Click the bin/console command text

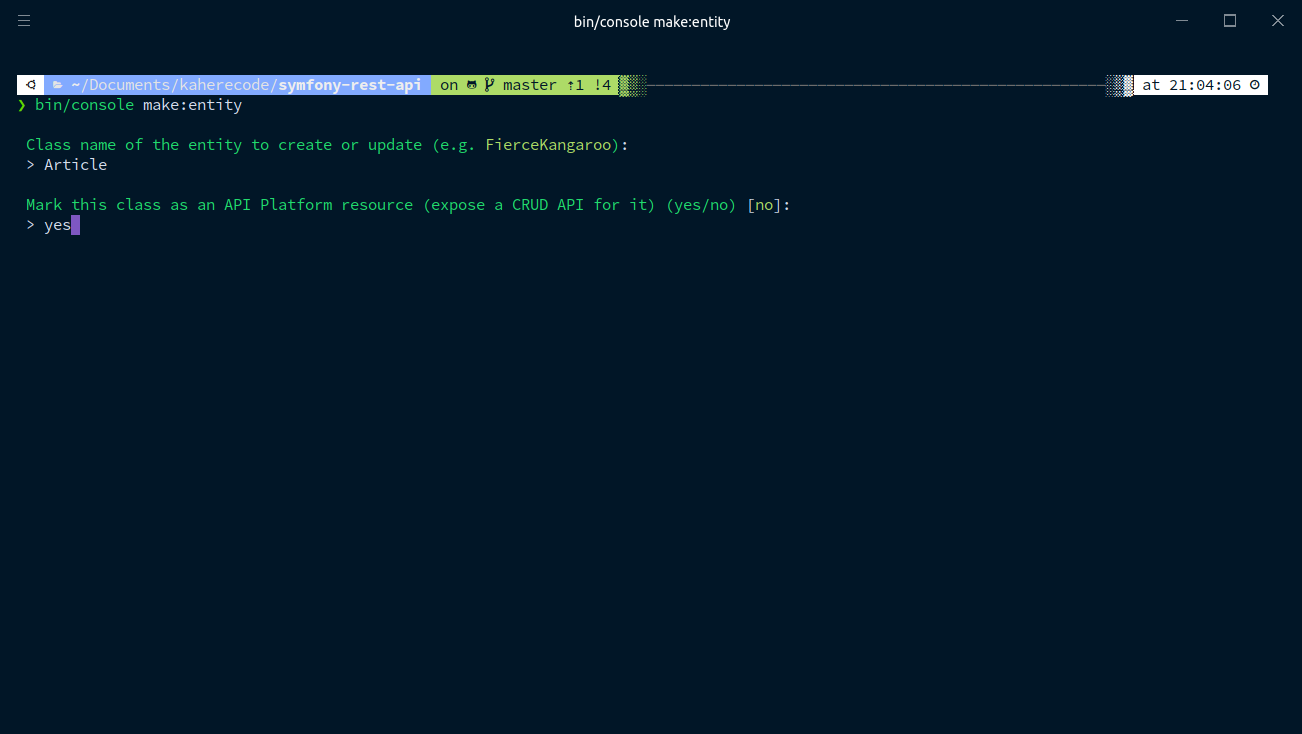tap(84, 105)
